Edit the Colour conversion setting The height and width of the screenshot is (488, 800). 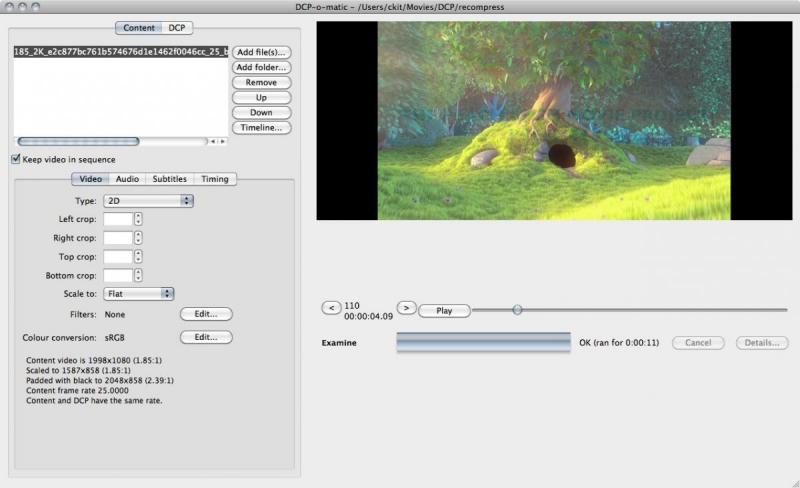(x=206, y=338)
